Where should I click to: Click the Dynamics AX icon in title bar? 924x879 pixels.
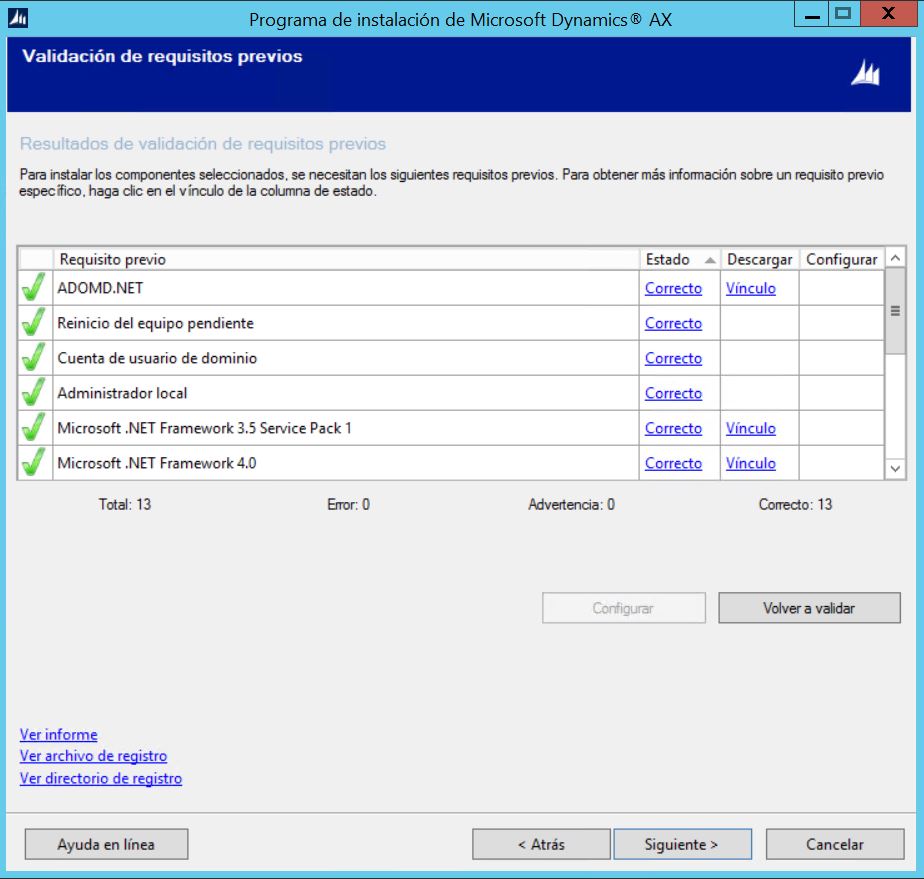pos(18,18)
